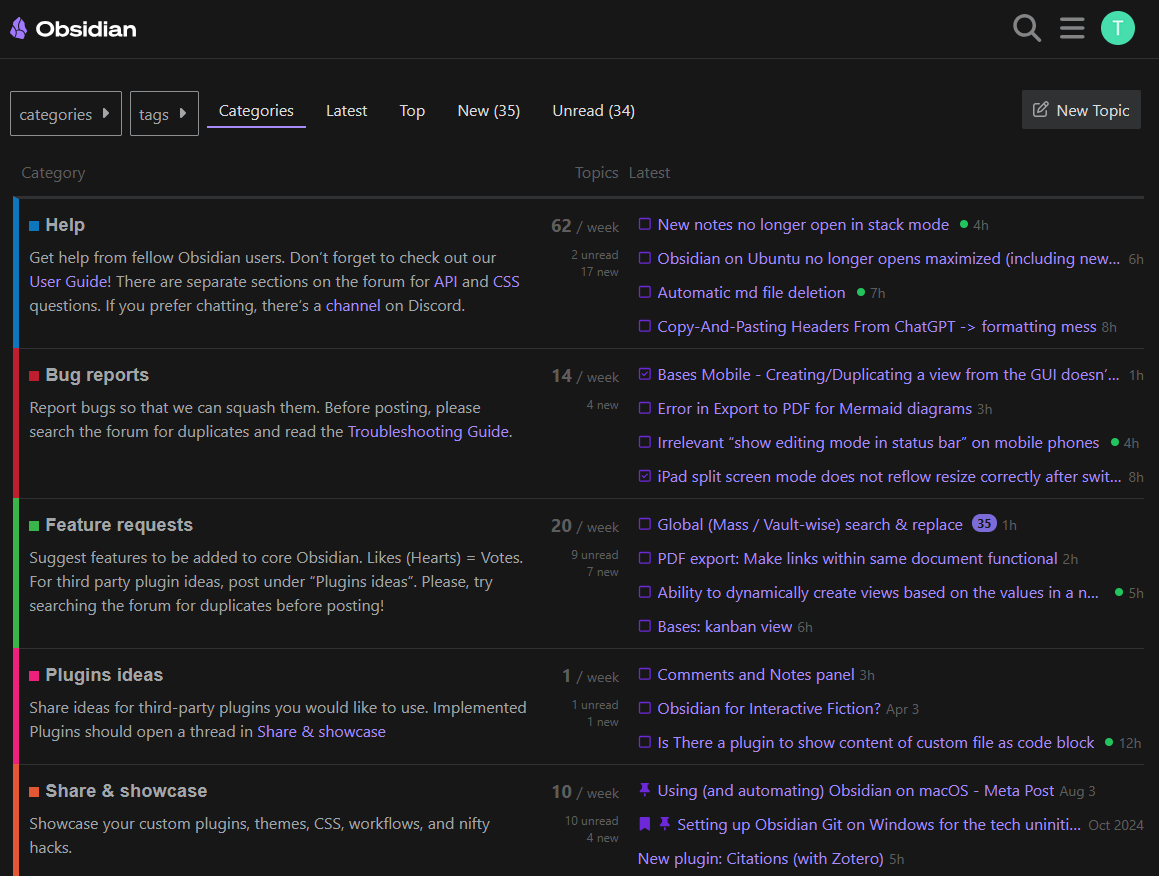This screenshot has height=876, width=1159.
Task: Switch to the Latest tab
Action: click(346, 111)
